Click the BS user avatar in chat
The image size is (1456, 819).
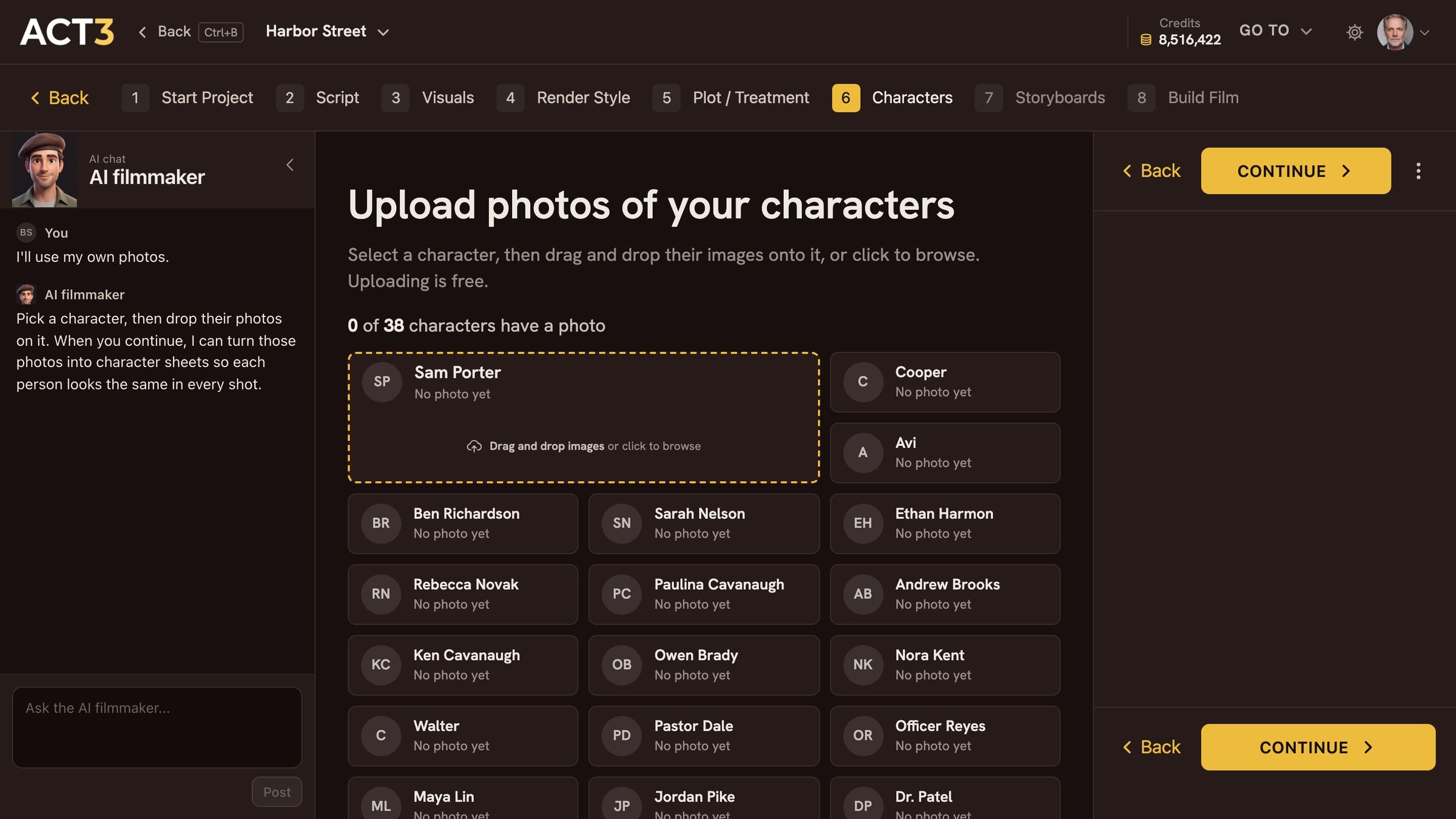coord(26,232)
